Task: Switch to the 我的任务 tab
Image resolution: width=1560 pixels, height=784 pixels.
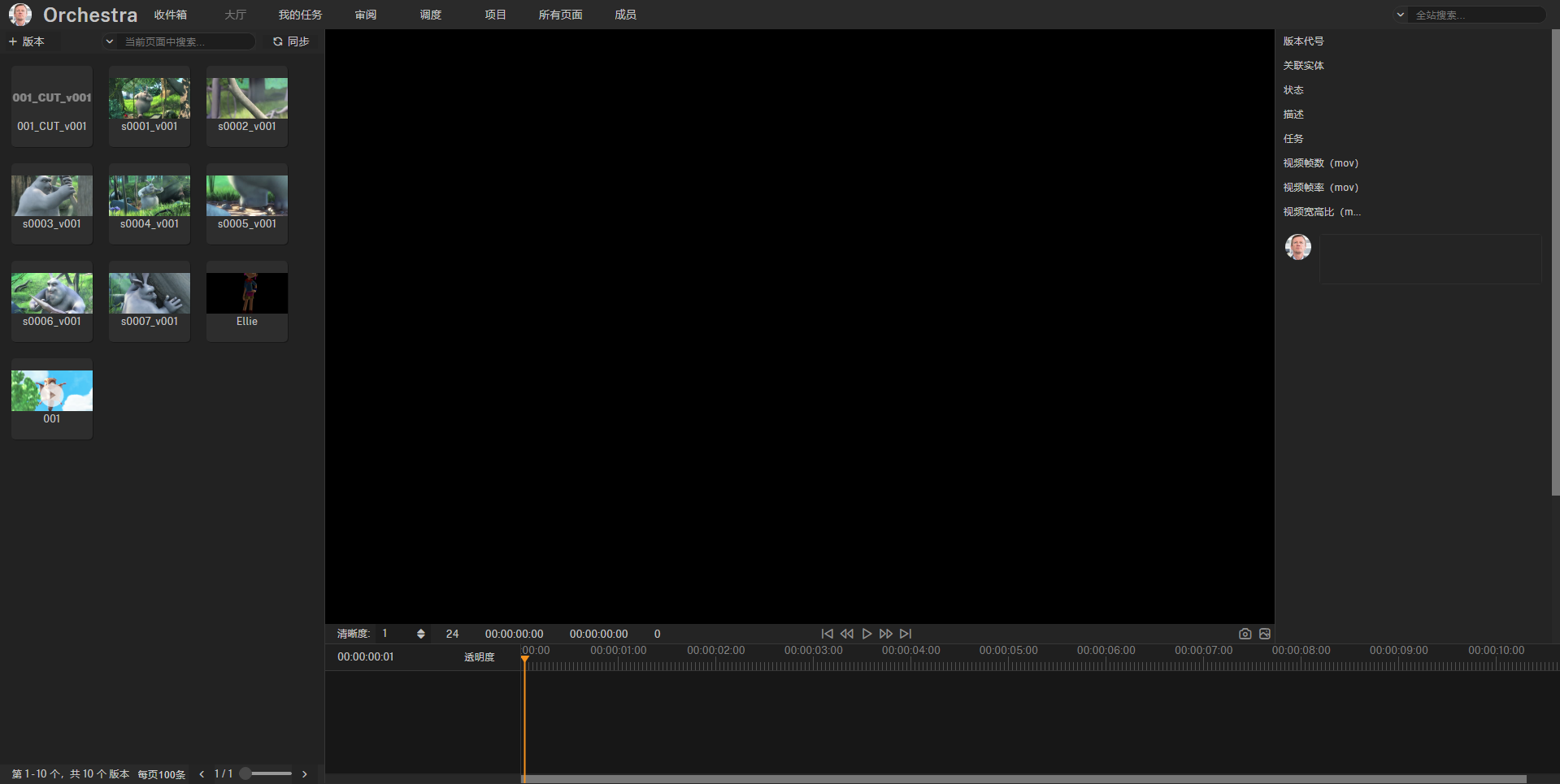Action: 300,15
